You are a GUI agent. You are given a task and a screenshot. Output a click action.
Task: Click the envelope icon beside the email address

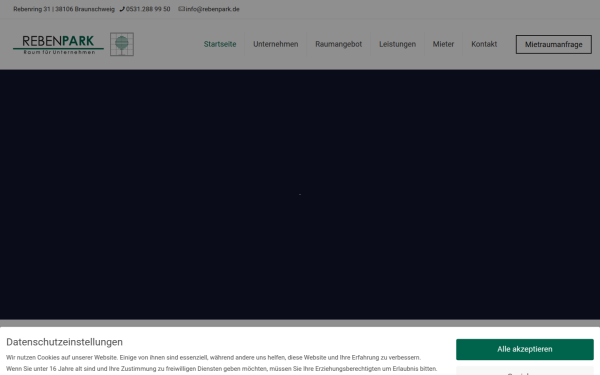click(181, 9)
